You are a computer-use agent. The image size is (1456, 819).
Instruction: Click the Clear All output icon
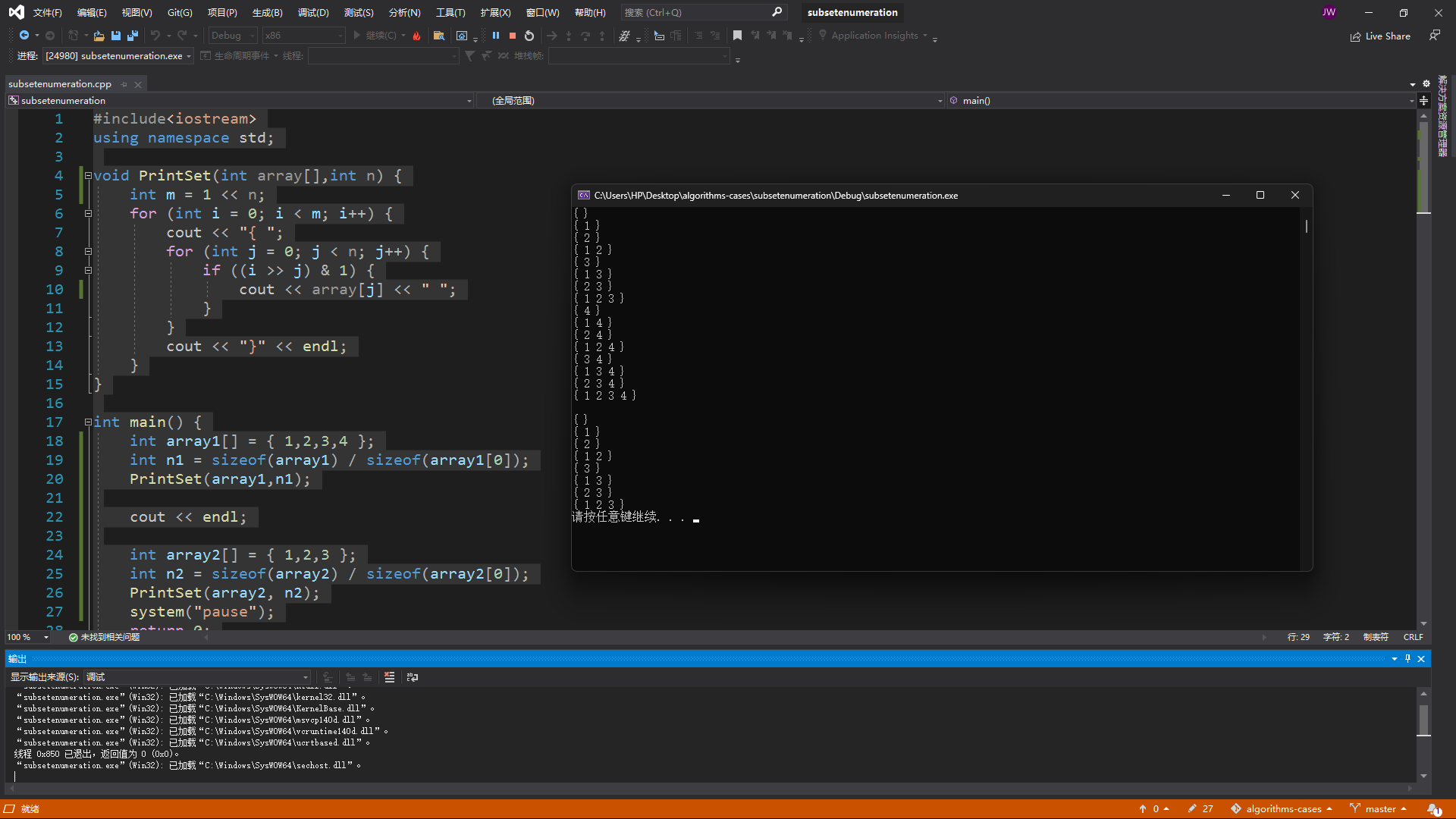coord(389,677)
